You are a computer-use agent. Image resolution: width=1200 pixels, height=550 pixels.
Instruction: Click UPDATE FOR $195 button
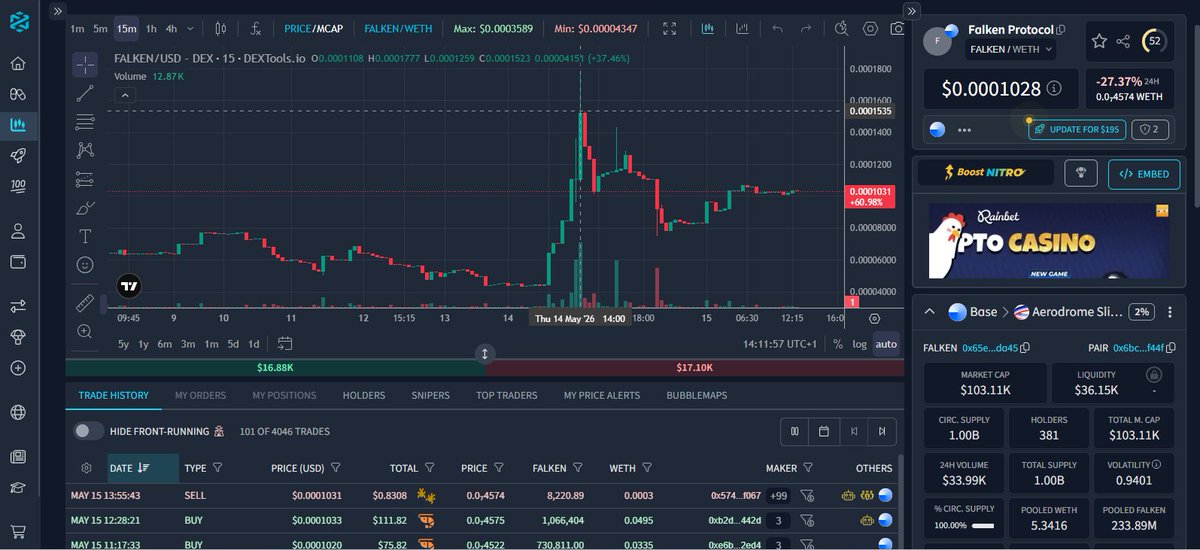click(x=1077, y=130)
